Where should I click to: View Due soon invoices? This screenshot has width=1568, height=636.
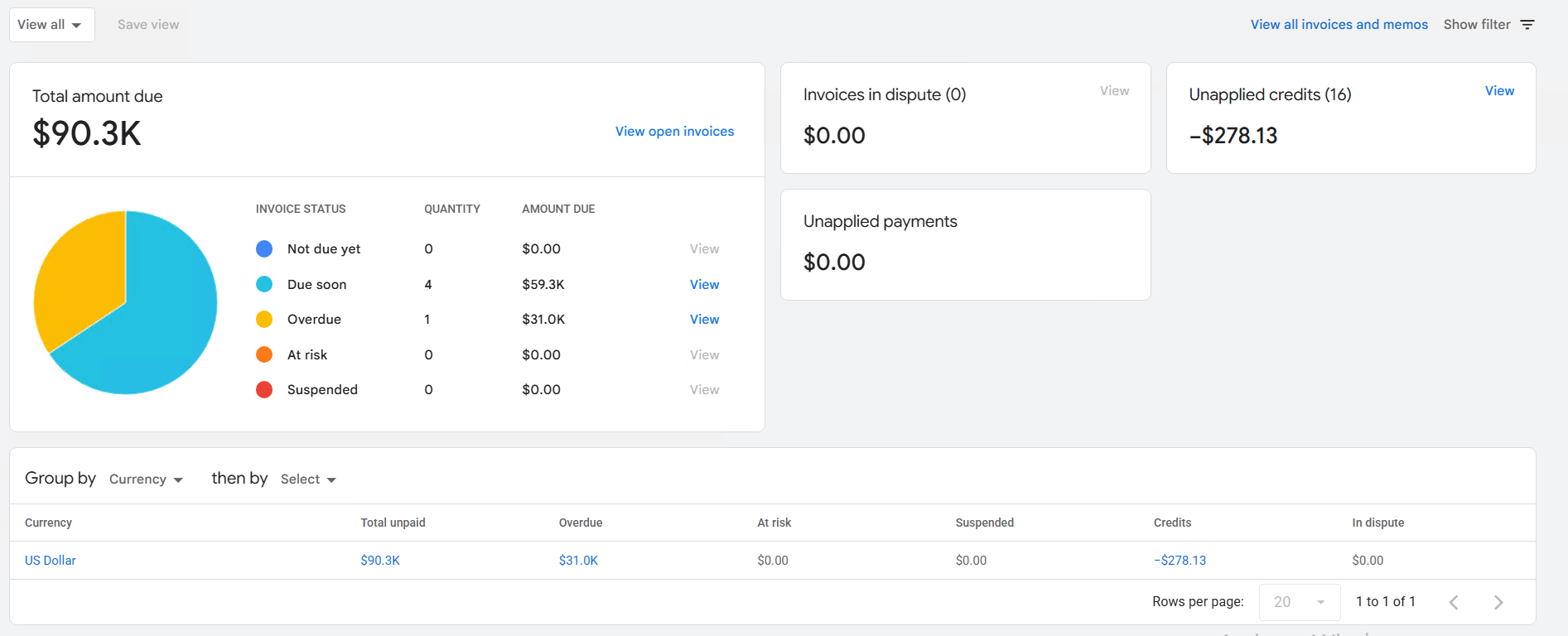[x=704, y=284]
